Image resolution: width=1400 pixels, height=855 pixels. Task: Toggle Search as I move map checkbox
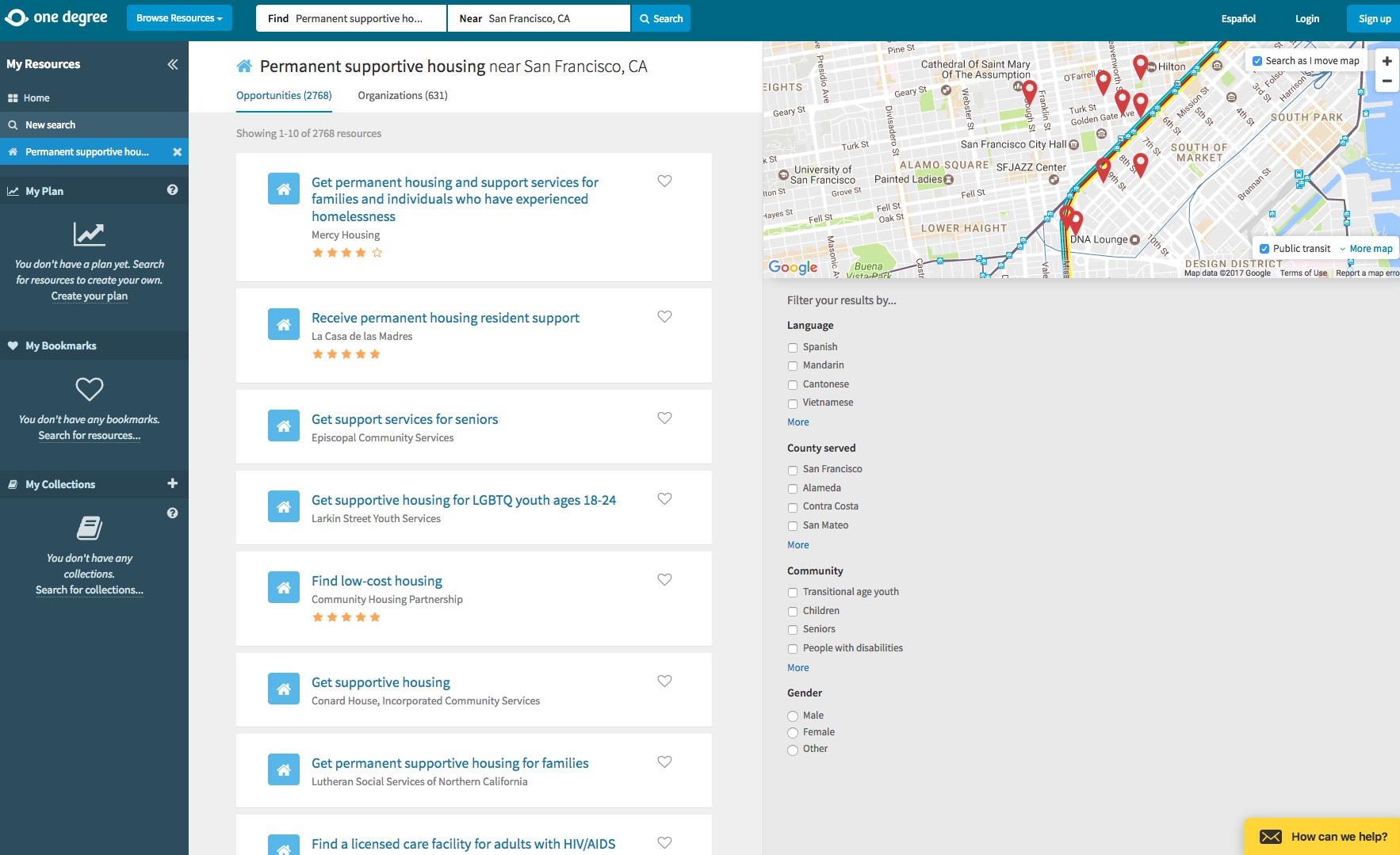[x=1257, y=61]
